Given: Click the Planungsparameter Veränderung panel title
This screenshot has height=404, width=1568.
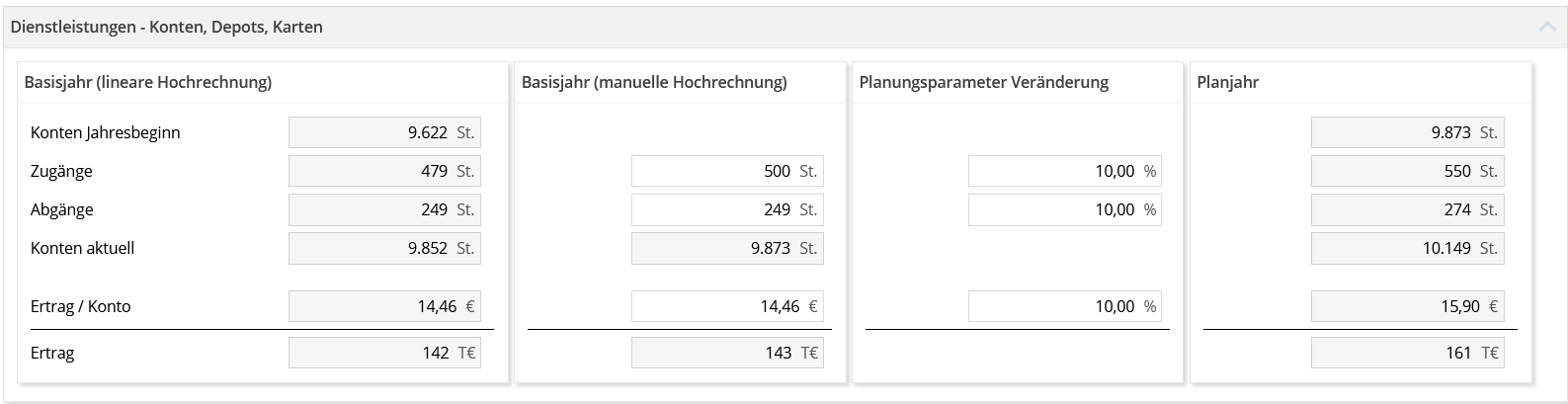Looking at the screenshot, I should point(983,82).
